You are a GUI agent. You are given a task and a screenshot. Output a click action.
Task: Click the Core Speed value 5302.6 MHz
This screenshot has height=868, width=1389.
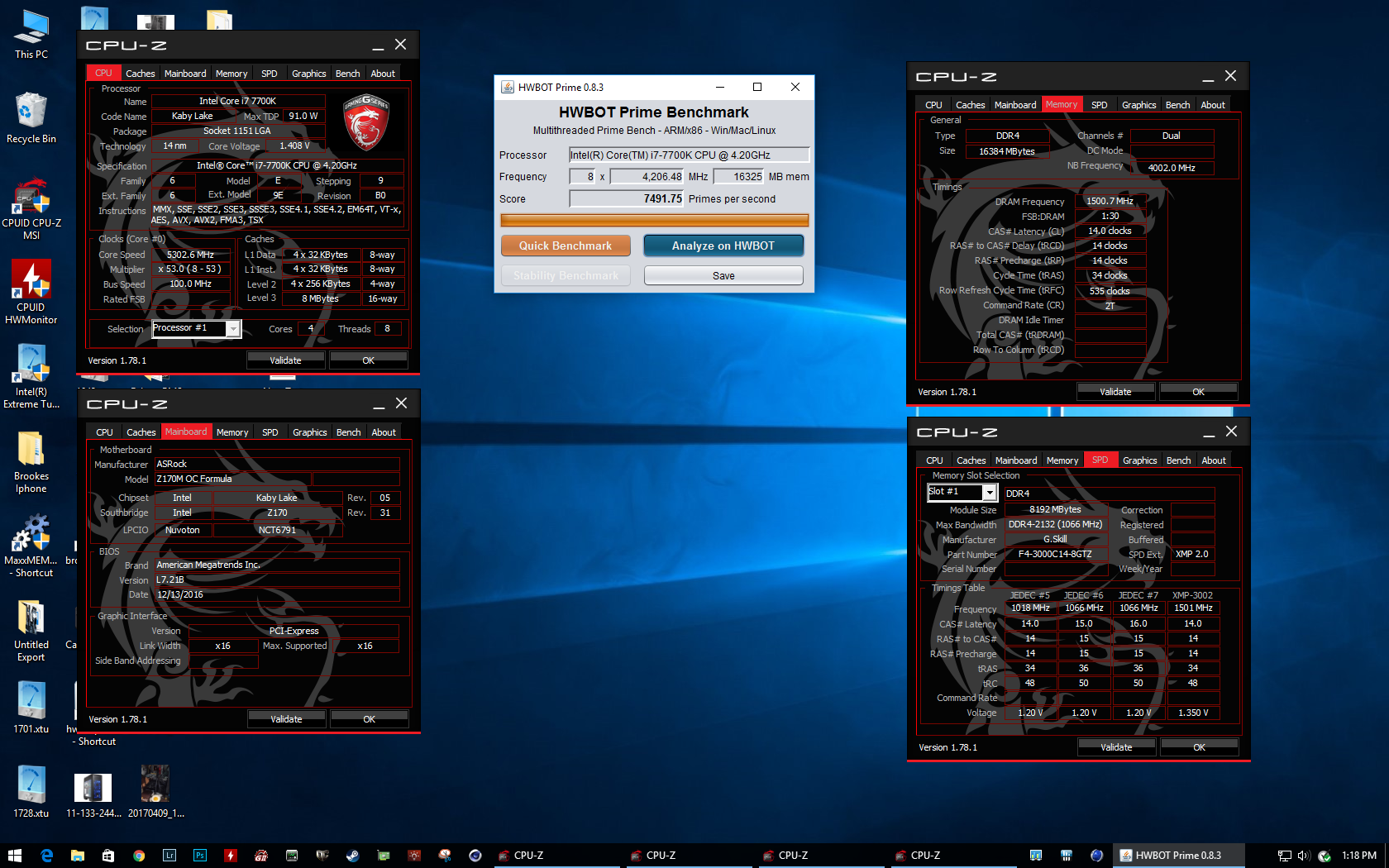190,255
